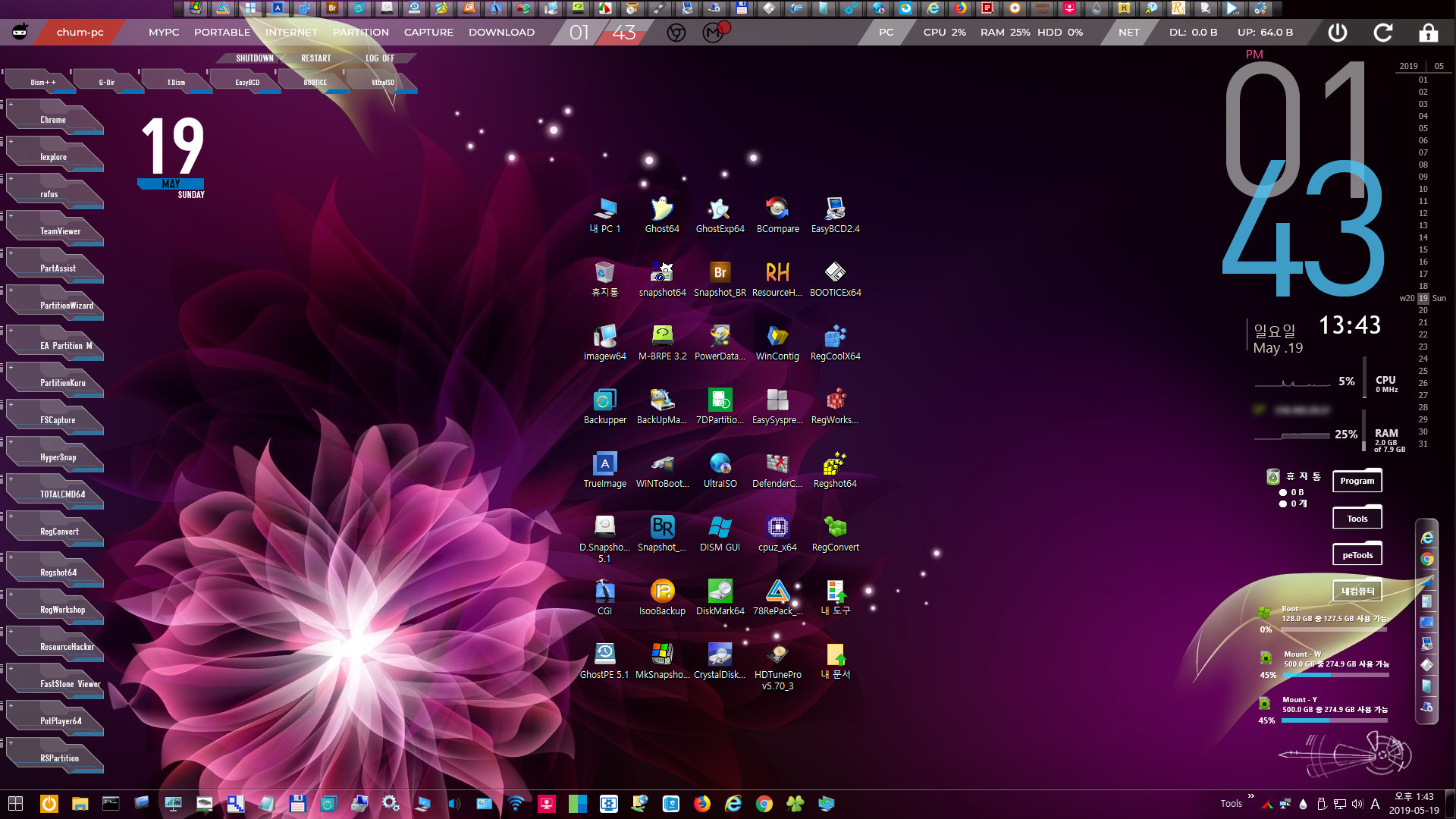Open Internet Explorer in right vertical dock
The width and height of the screenshot is (1456, 819).
tap(1427, 538)
